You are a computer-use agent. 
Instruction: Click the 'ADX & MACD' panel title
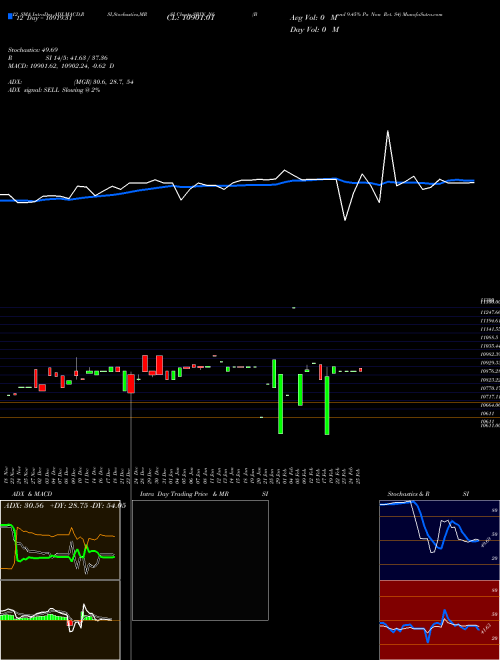32,494
